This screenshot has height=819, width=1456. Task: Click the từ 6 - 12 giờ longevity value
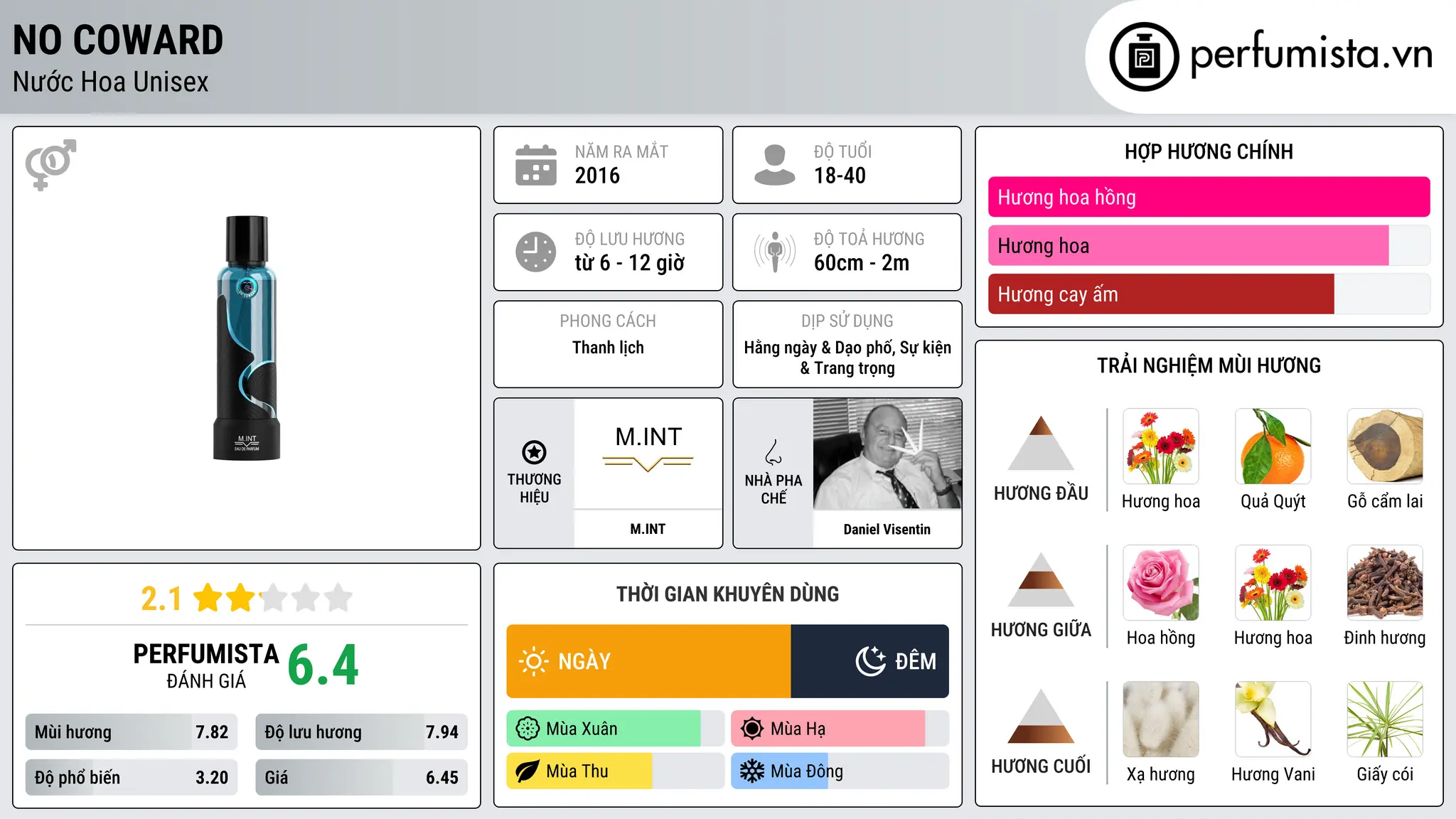[x=630, y=263]
